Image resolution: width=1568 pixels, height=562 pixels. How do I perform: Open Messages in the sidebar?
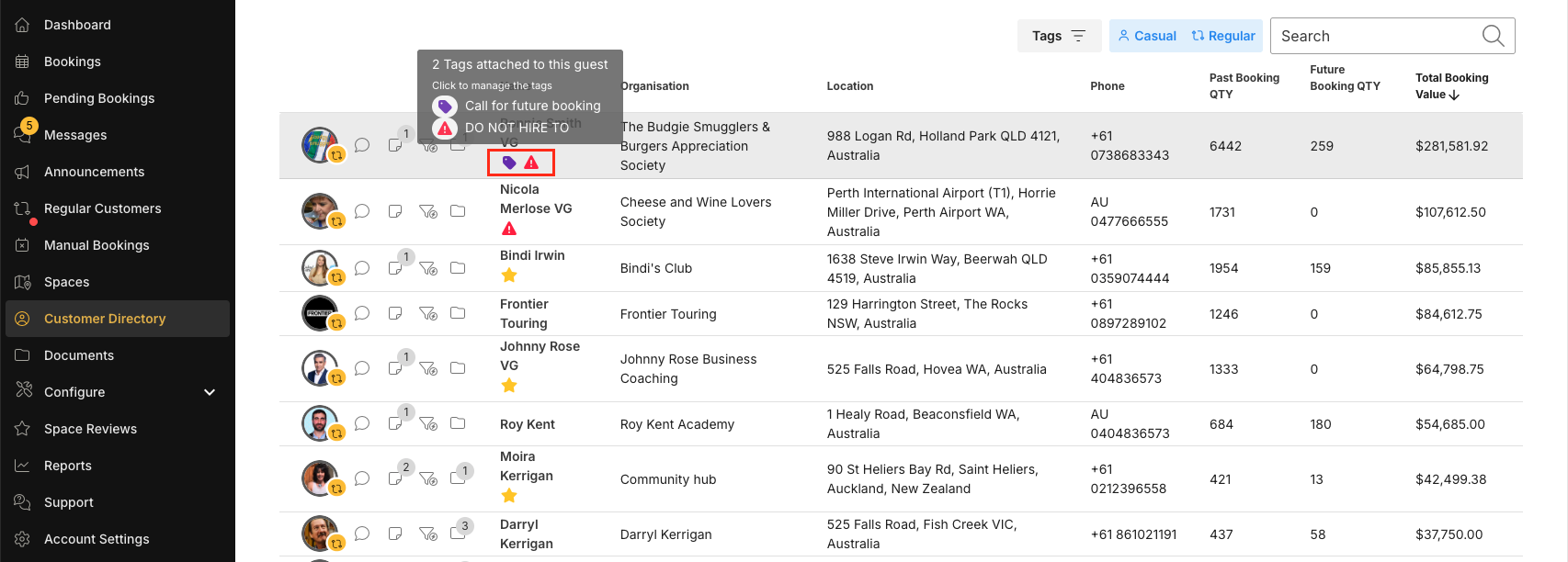coord(75,135)
